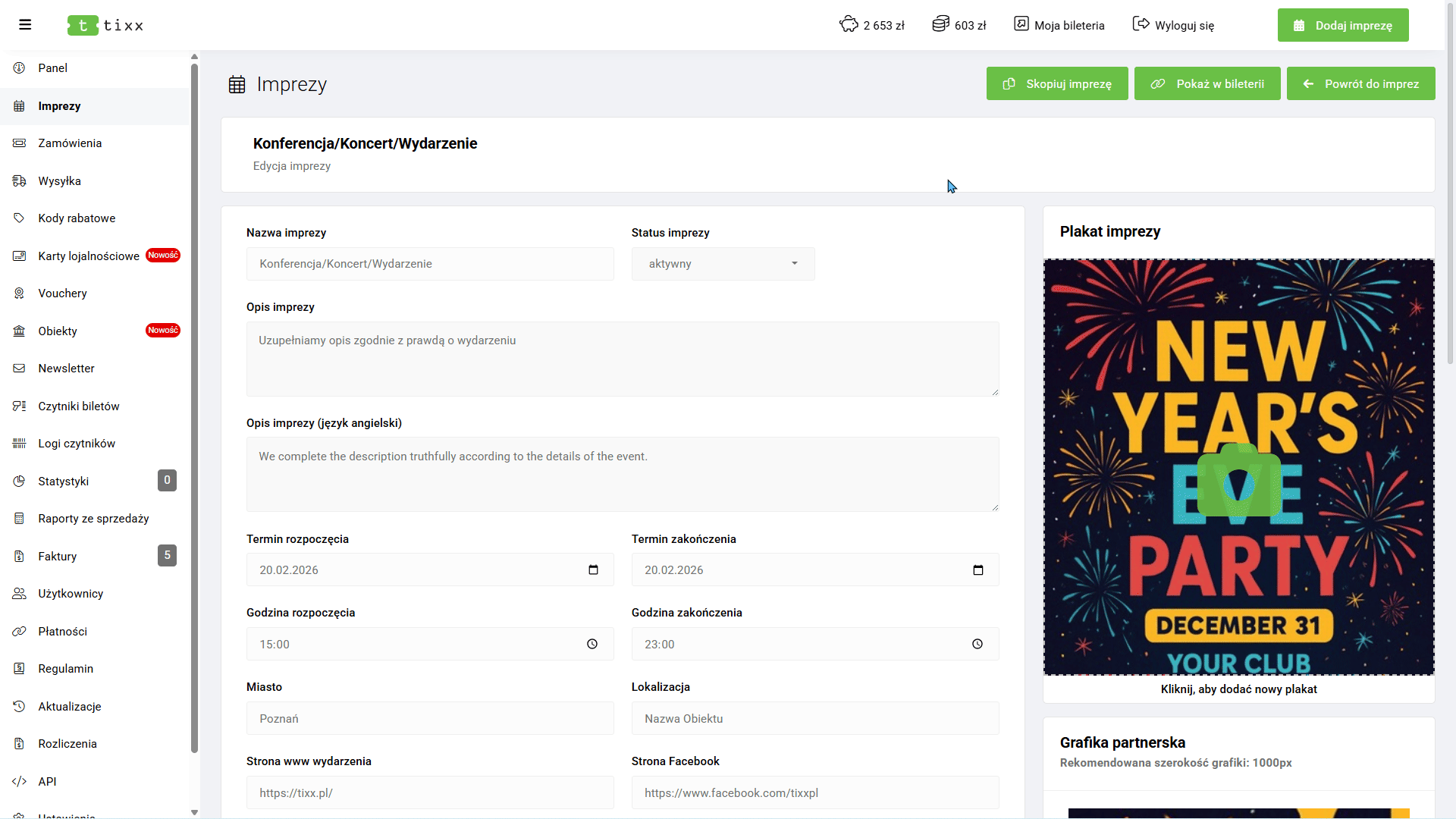Viewport: 1456px width, 819px height.
Task: Toggle the hamburger menu icon
Action: pyautogui.click(x=25, y=25)
